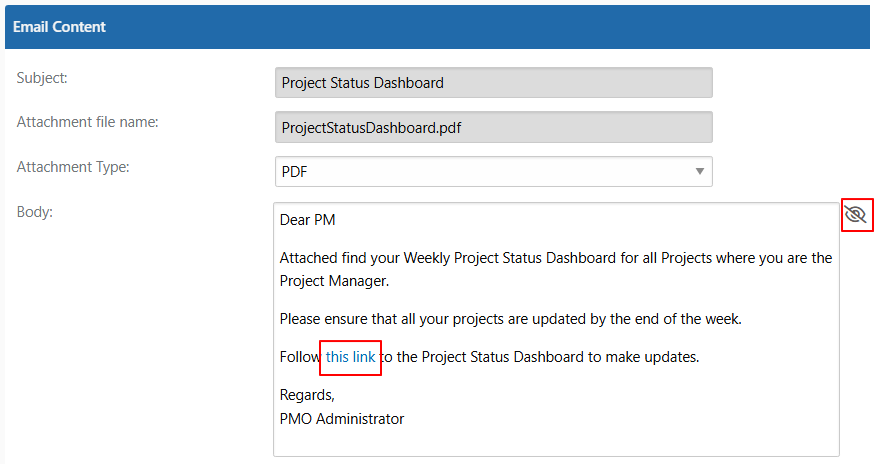This screenshot has width=875, height=464.
Task: Click the sentence about updating projects weekly
Action: tap(511, 319)
